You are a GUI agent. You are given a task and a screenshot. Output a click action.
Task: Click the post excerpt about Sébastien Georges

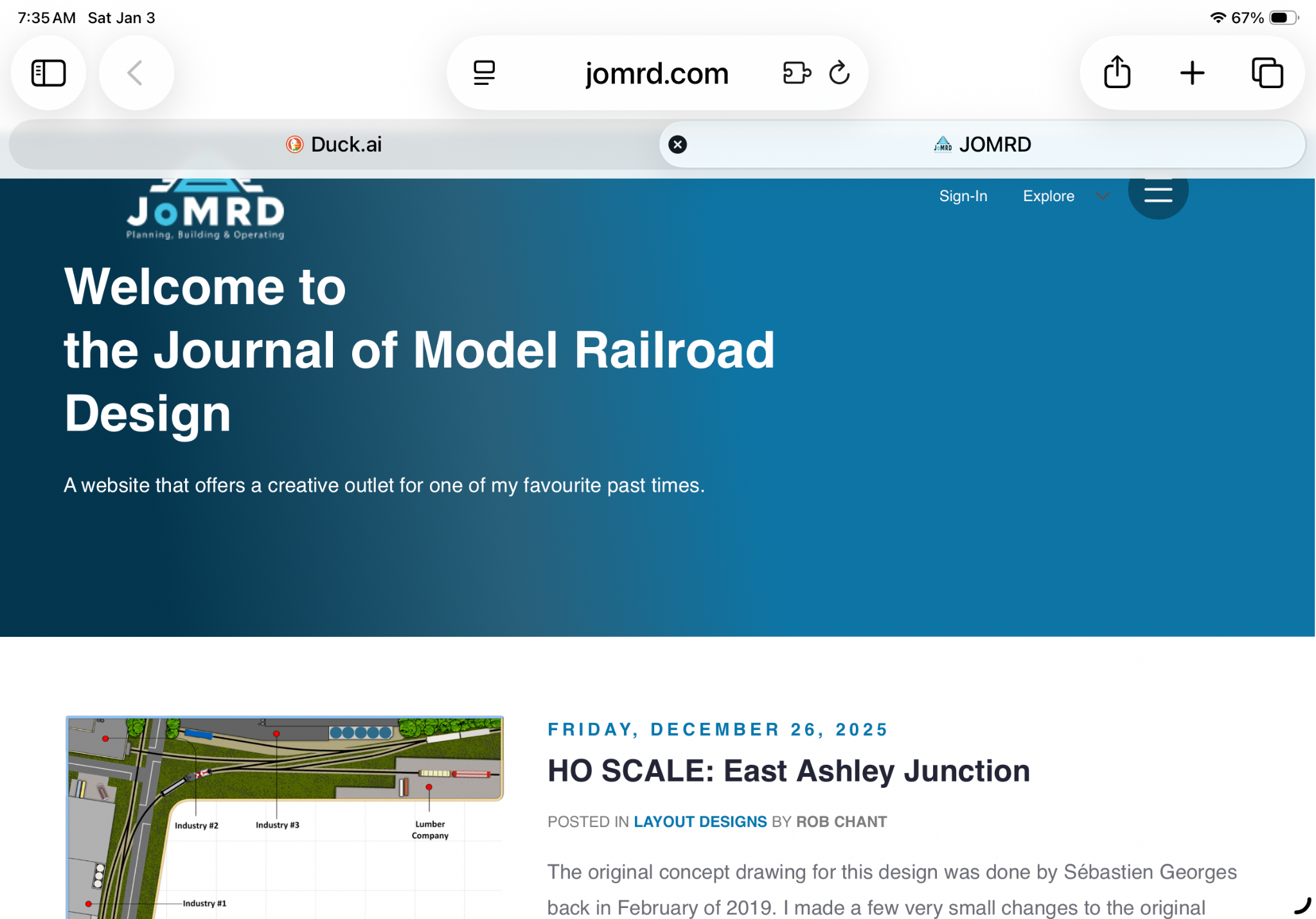click(892, 889)
